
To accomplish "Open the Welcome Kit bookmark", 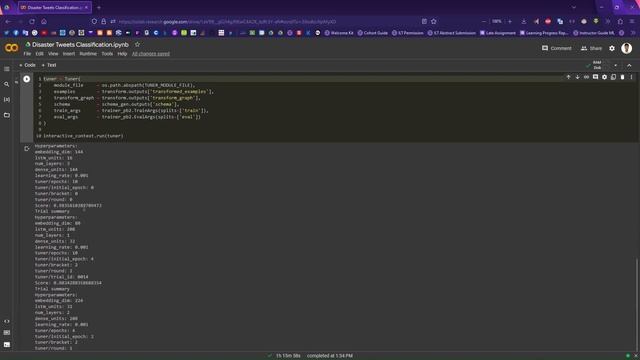I will pos(338,33).
